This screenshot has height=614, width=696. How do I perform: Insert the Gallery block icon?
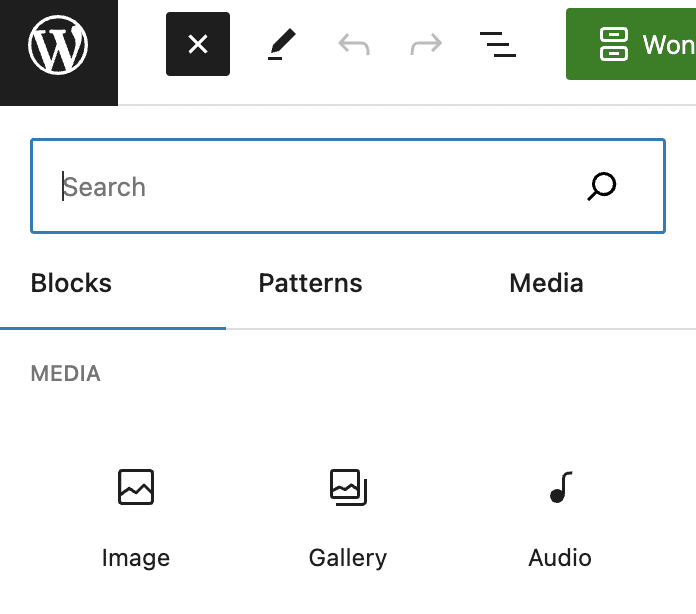348,488
